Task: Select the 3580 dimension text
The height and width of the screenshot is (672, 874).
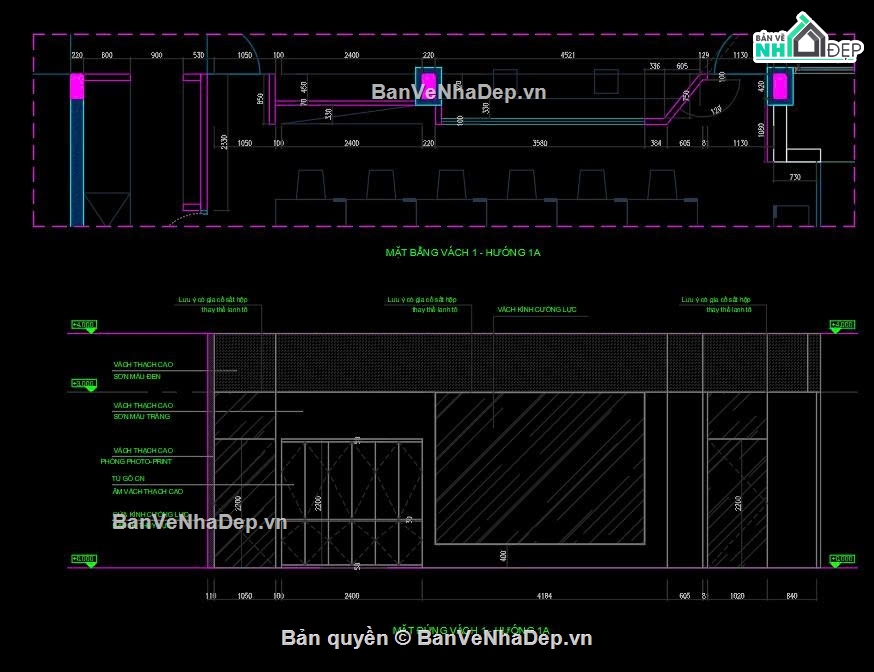Action: (x=540, y=143)
